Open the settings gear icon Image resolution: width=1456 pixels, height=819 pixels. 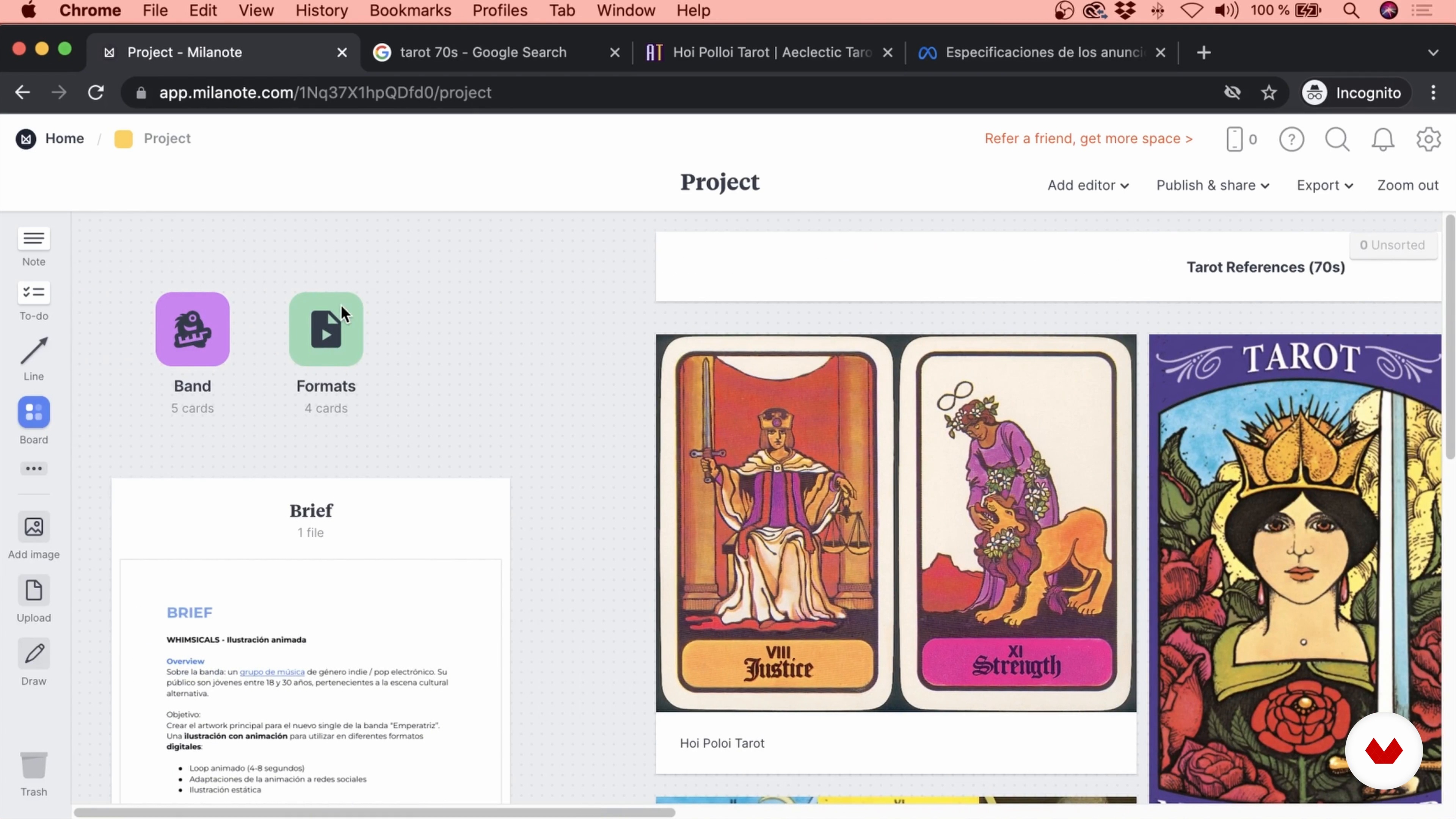point(1428,139)
